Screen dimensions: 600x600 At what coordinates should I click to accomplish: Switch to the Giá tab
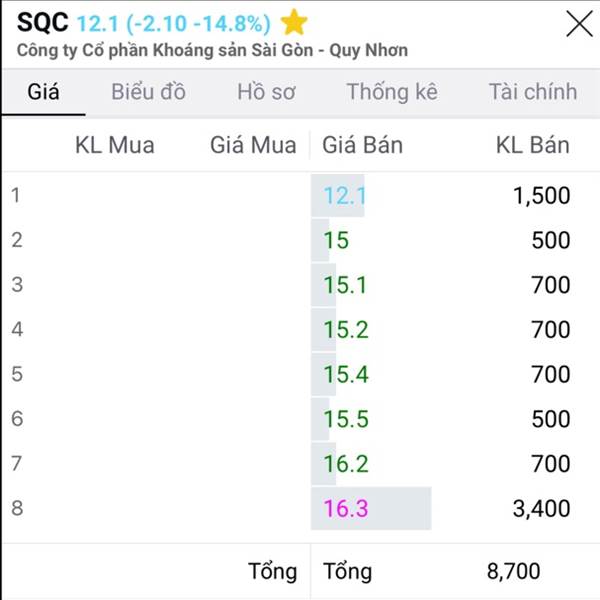click(x=44, y=92)
